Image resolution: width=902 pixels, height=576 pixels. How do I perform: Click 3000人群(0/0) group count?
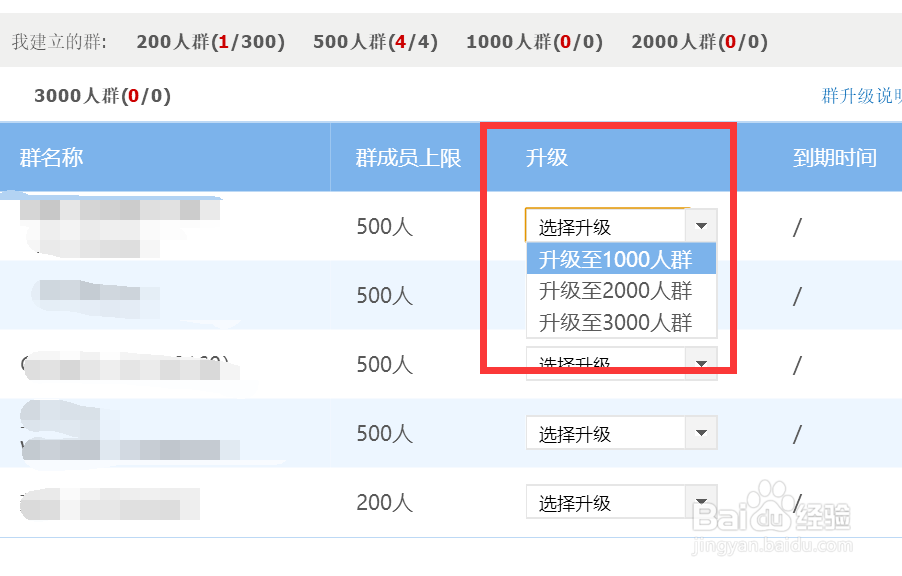tap(102, 96)
